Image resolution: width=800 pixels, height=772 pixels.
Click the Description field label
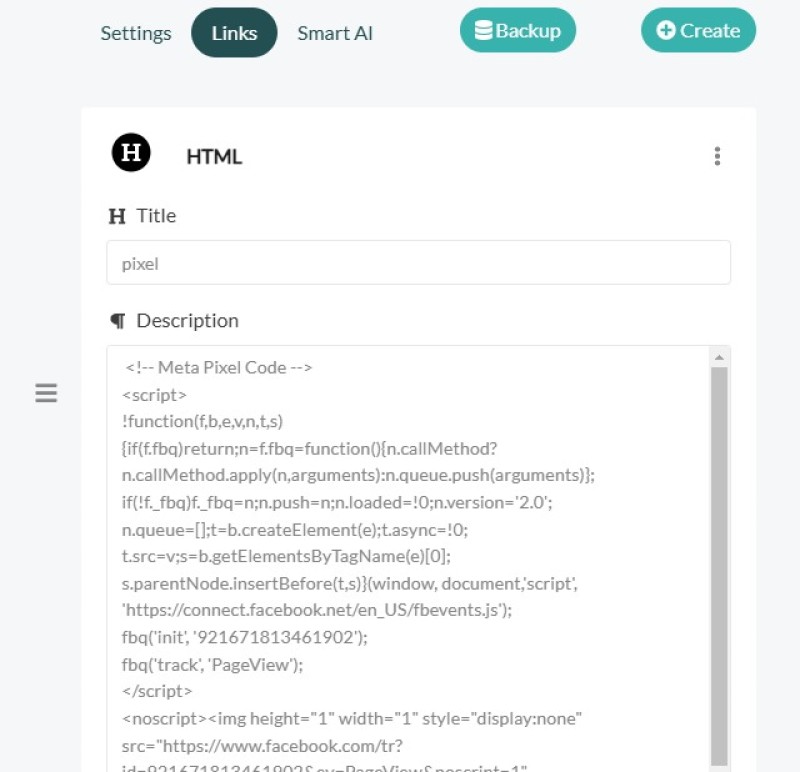[x=187, y=320]
